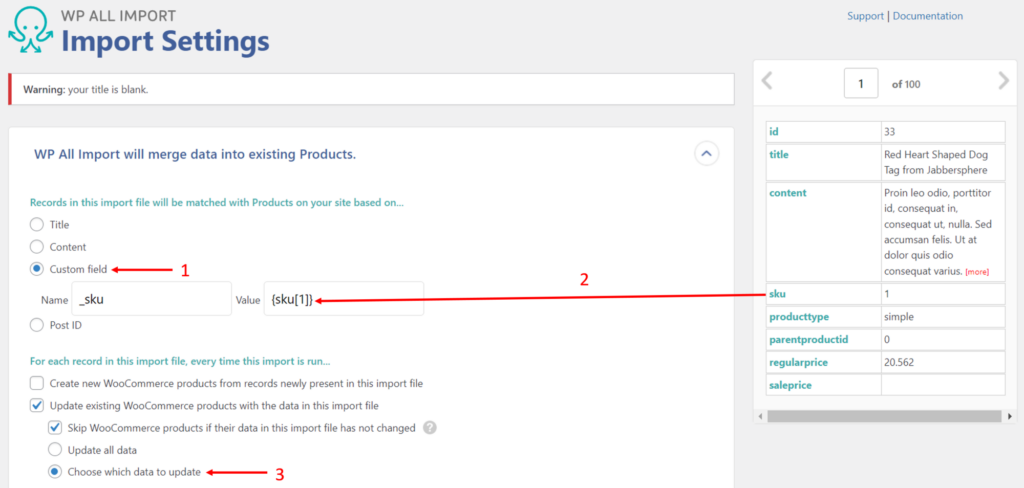Click the 'sku' field name in preview
The image size is (1024, 488).
(x=778, y=295)
